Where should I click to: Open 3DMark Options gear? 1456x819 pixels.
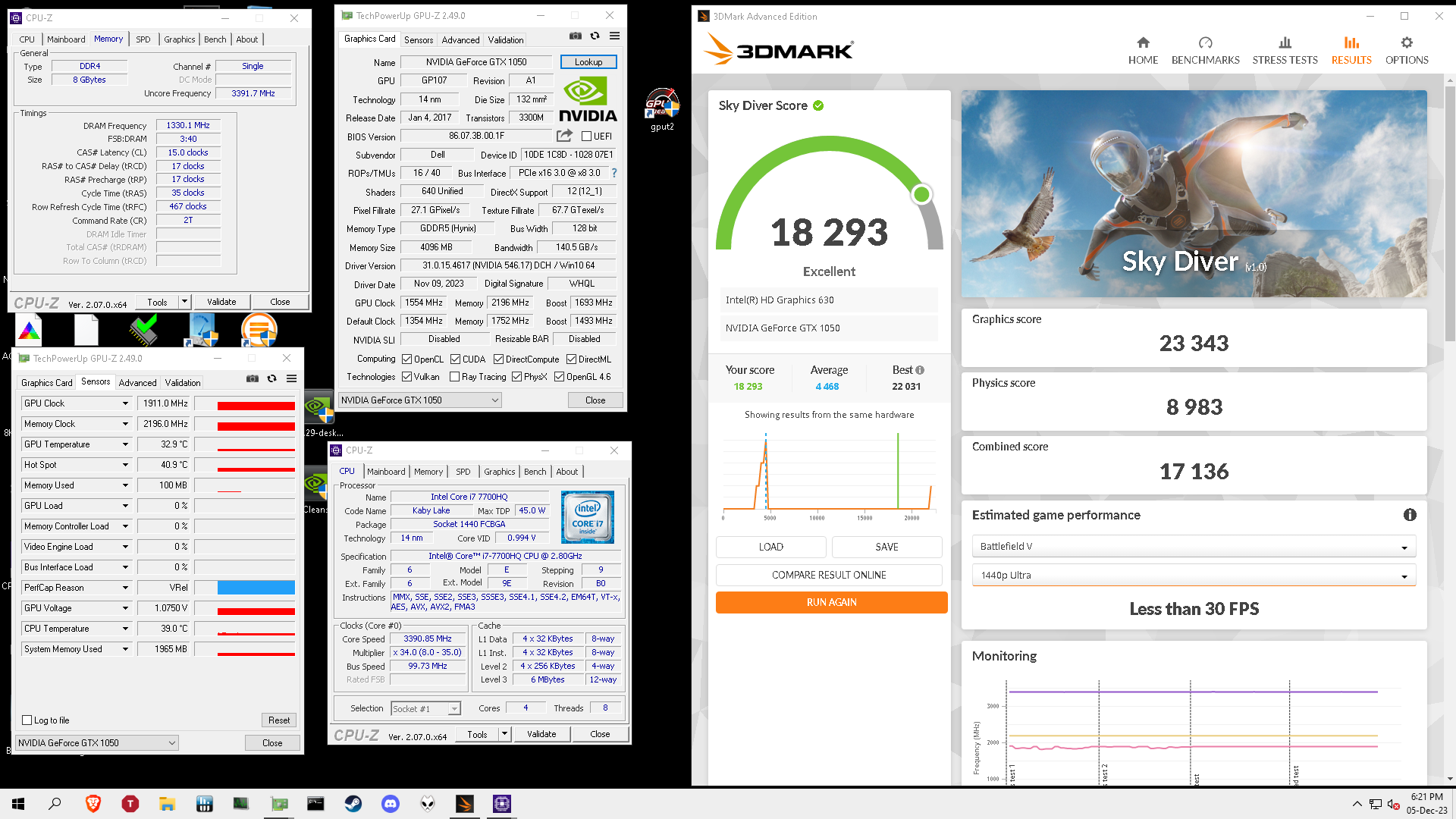pyautogui.click(x=1407, y=50)
